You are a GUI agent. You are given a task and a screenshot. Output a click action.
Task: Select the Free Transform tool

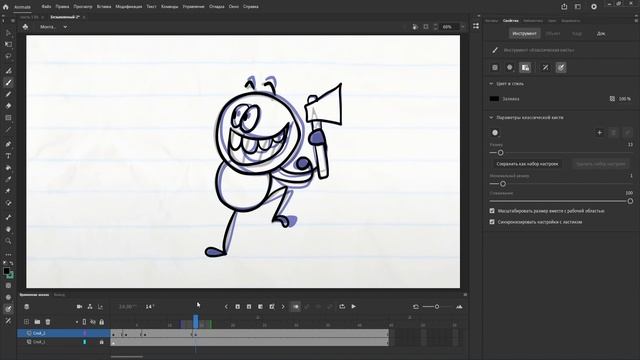8,44
